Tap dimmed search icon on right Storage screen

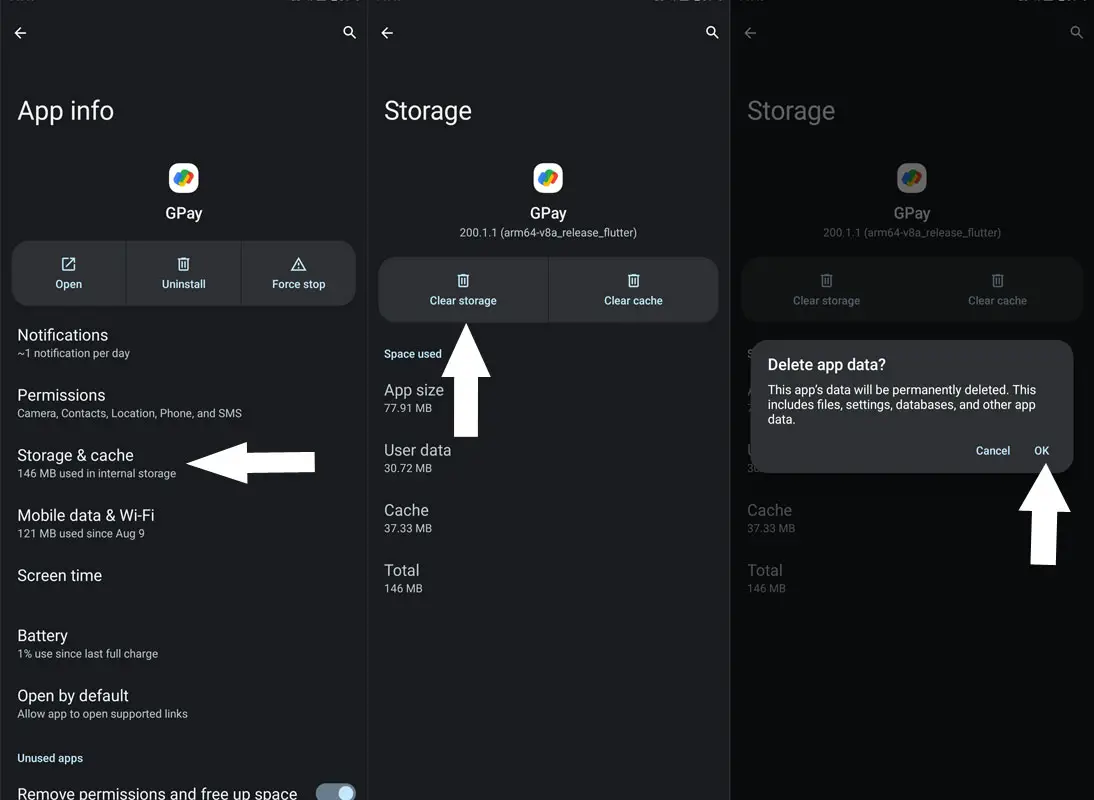coord(1077,32)
